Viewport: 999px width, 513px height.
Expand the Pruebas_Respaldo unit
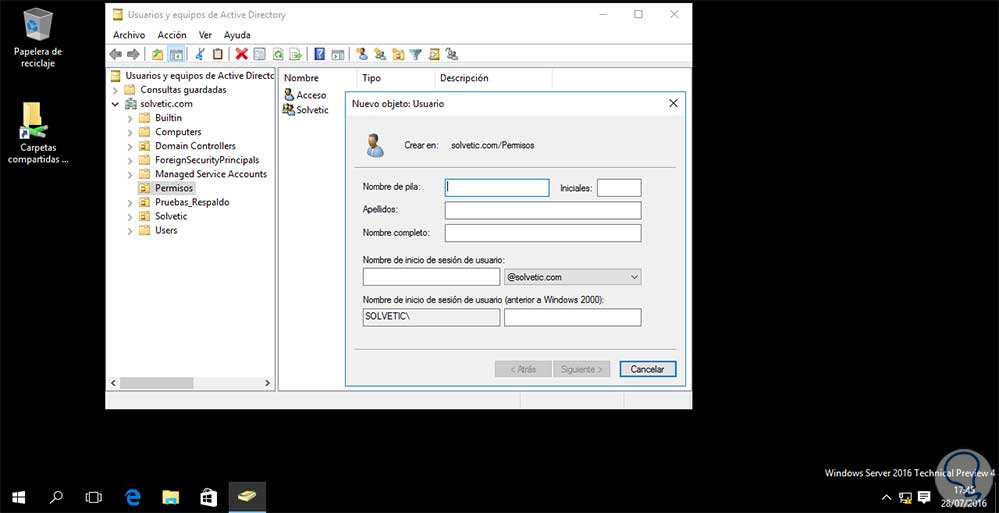tap(130, 202)
